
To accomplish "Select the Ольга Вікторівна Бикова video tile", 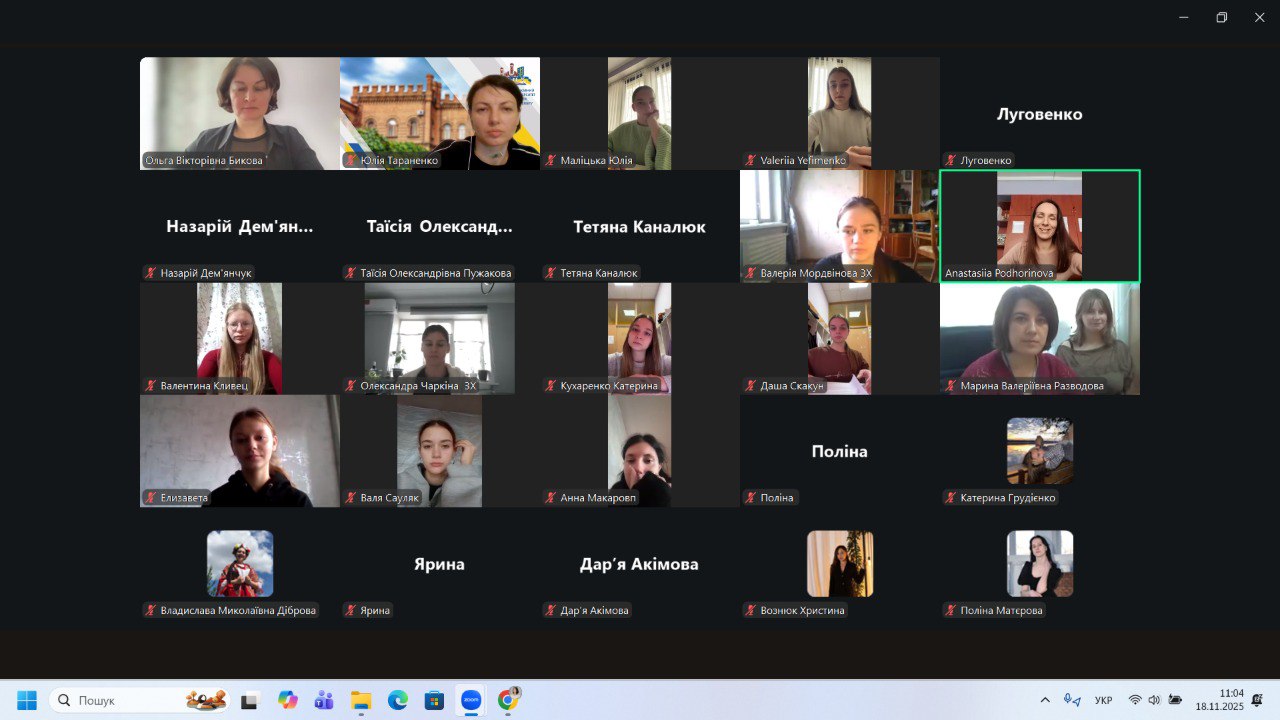I will pyautogui.click(x=239, y=112).
